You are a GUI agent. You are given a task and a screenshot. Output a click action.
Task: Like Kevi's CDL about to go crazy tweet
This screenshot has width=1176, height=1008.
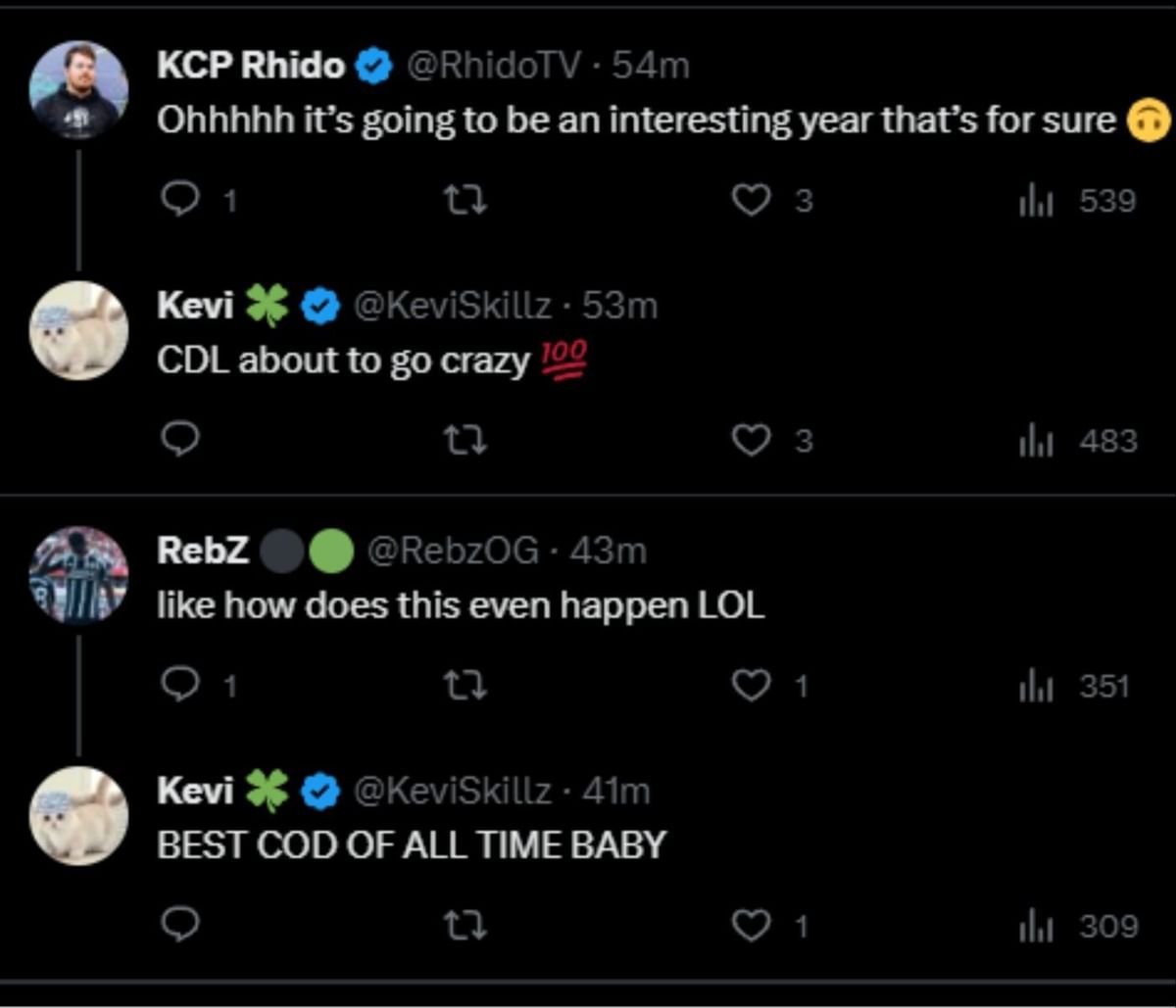coord(752,441)
